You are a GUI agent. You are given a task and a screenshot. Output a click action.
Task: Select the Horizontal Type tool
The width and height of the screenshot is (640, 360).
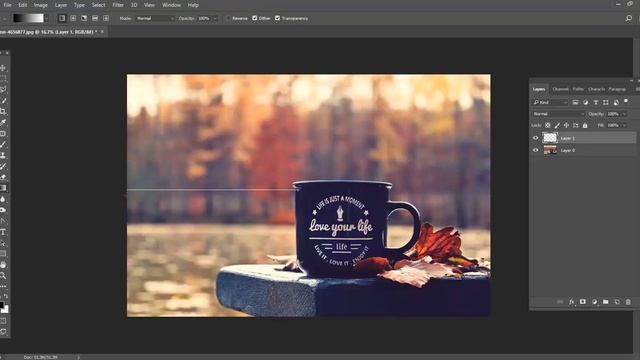(3, 232)
